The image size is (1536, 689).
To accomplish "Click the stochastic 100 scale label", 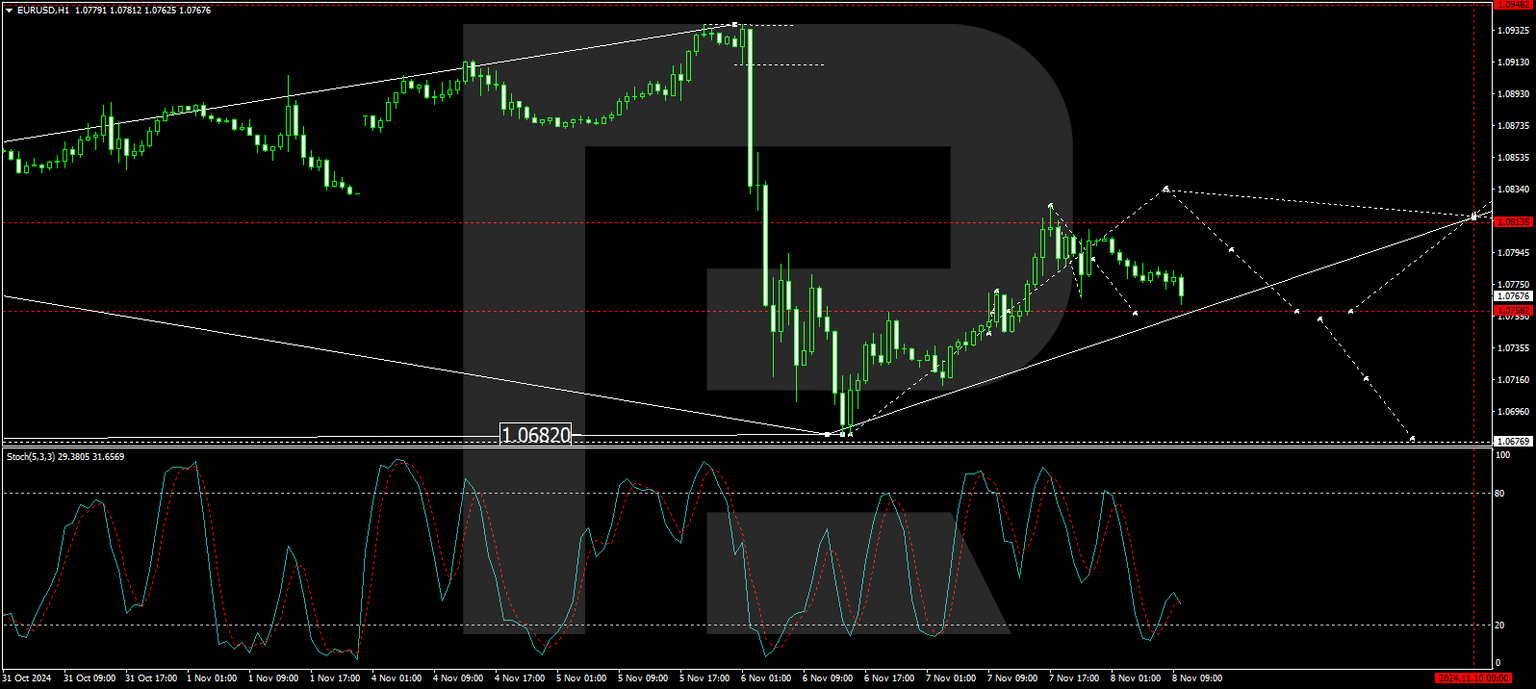I will pyautogui.click(x=1503, y=455).
